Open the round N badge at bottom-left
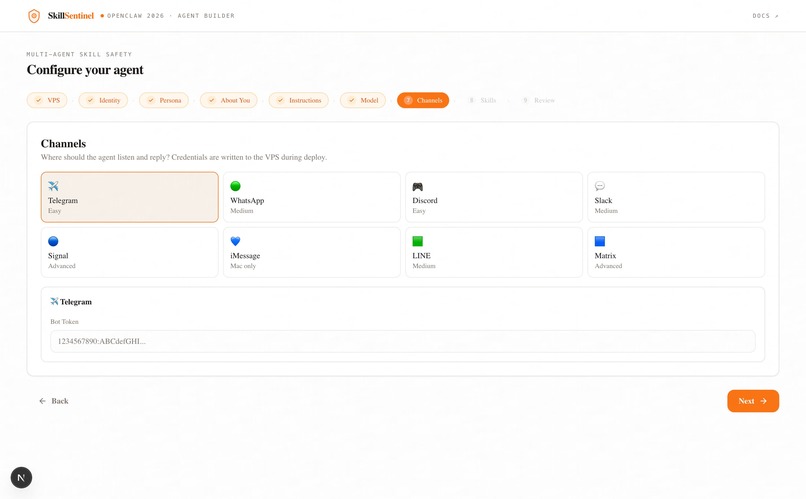This screenshot has width=806, height=499. 21,477
